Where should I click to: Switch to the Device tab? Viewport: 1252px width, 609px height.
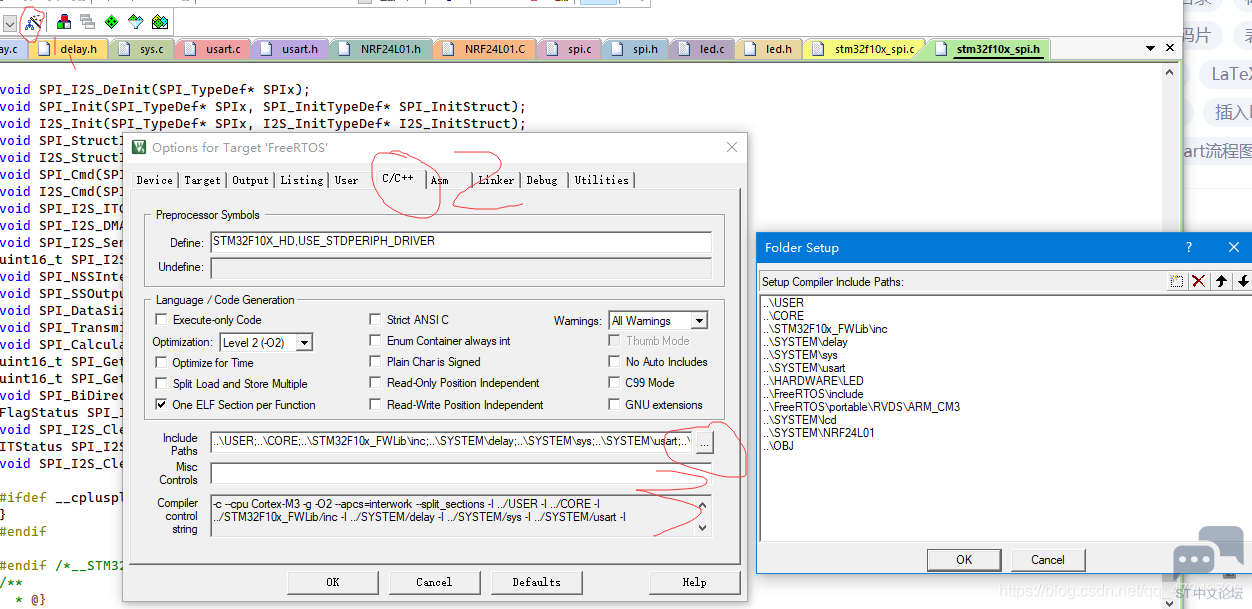(x=155, y=180)
